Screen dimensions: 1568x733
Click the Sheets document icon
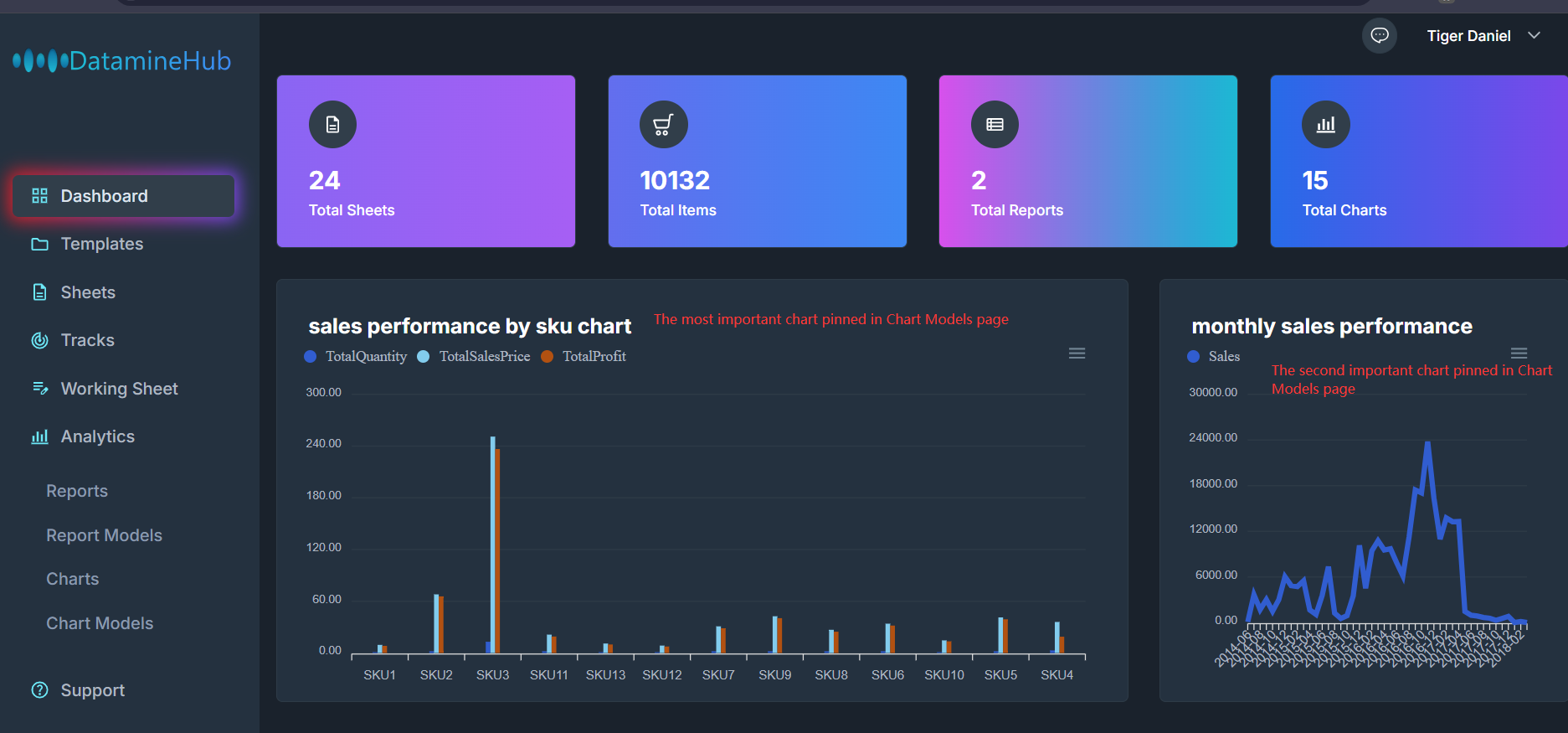[39, 292]
